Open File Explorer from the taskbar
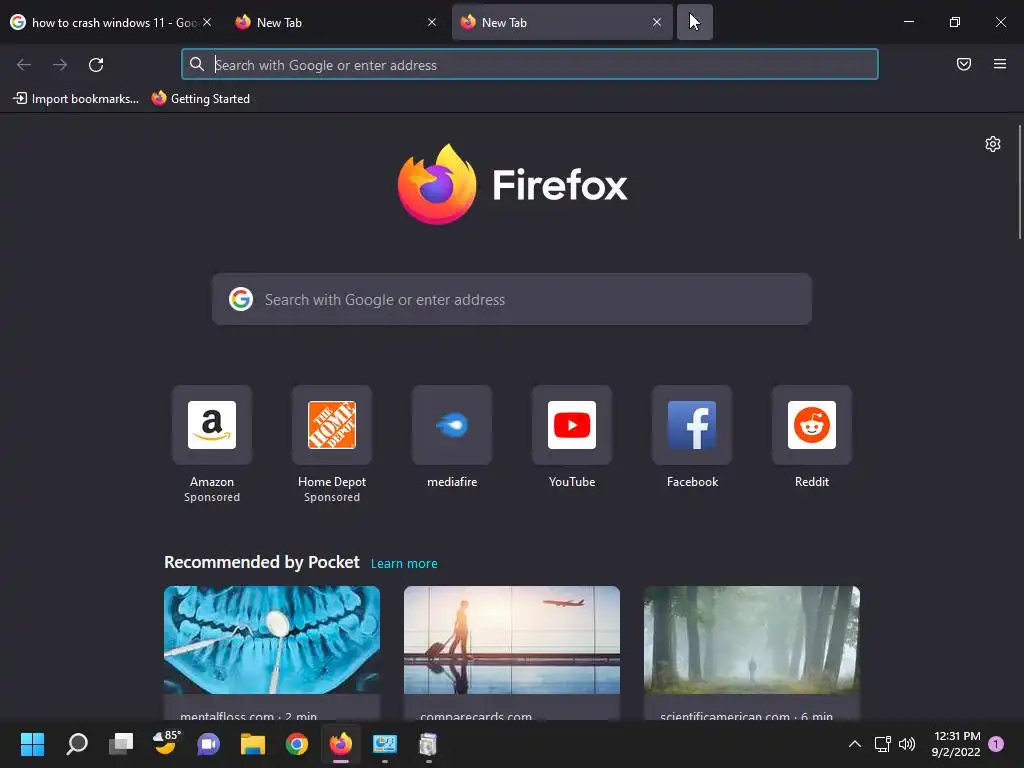 pos(252,744)
